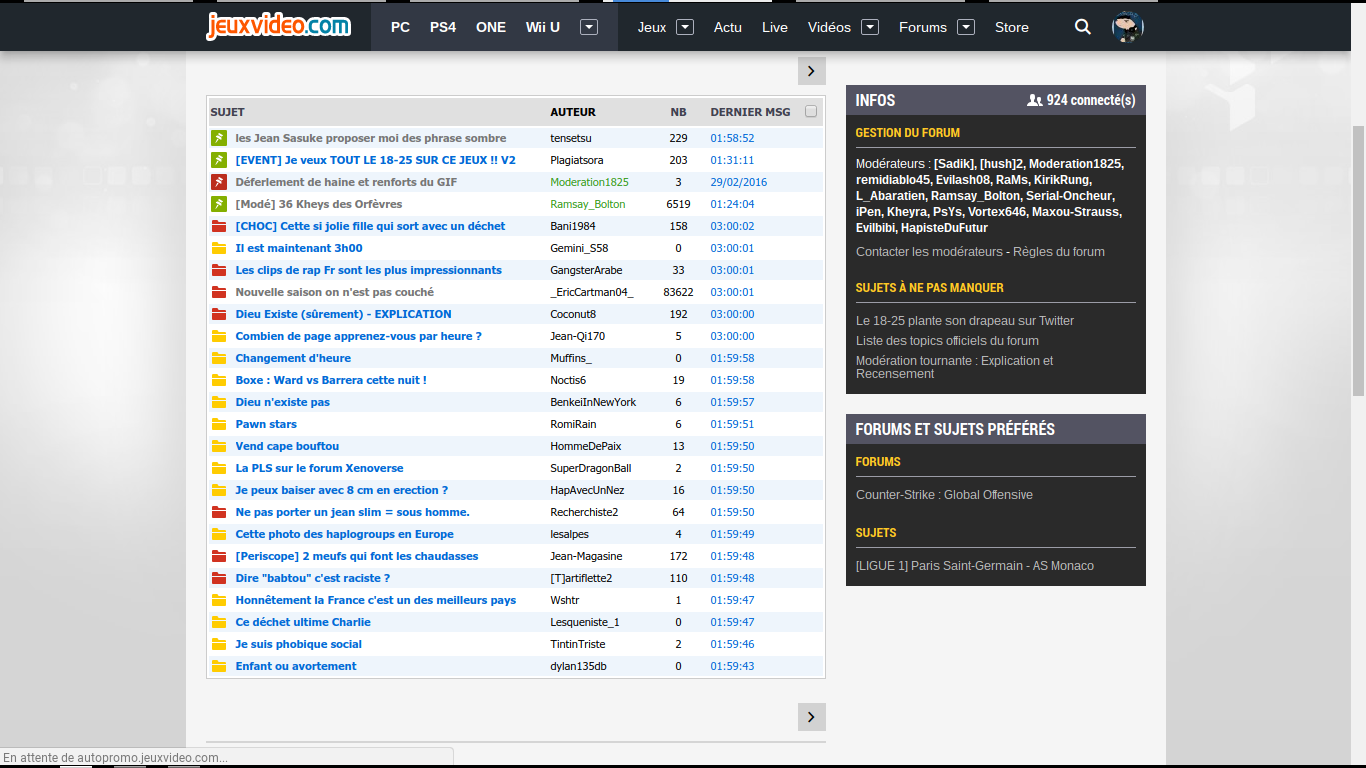1366x768 pixels.
Task: Open the PS4 platform menu
Action: point(443,27)
